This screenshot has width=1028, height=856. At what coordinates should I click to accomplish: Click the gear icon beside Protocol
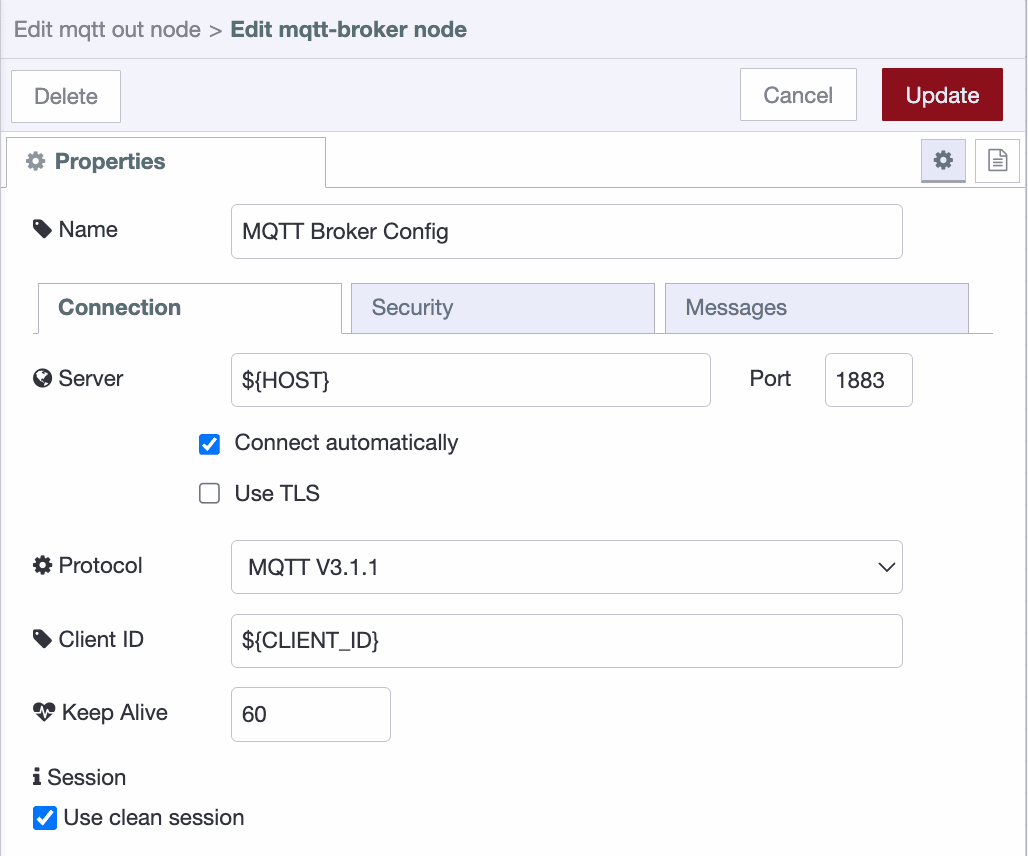[x=41, y=565]
